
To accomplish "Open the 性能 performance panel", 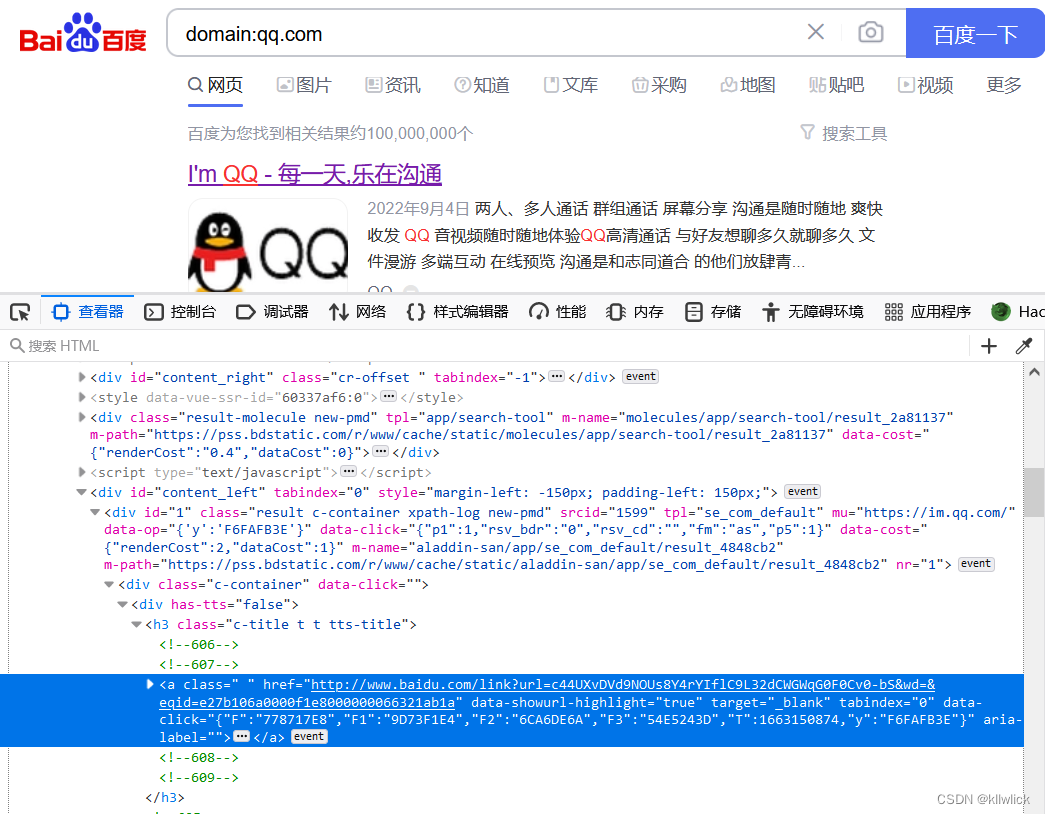I will coord(557,312).
